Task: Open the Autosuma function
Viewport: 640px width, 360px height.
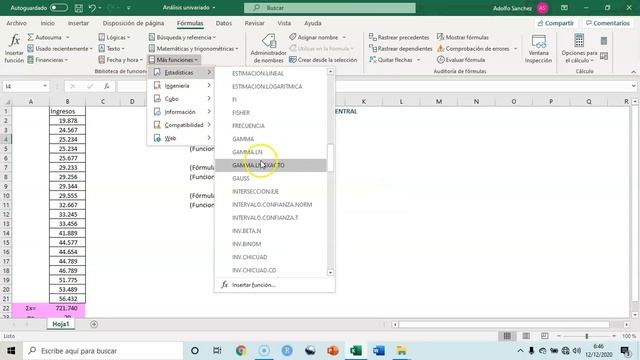Action: pyautogui.click(x=48, y=37)
